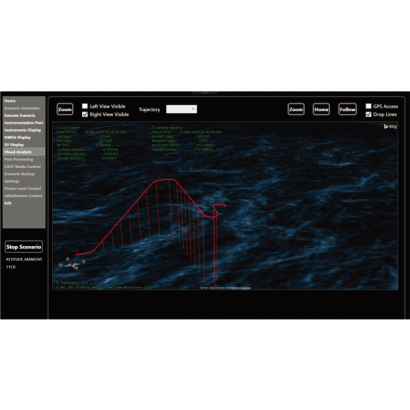
Task: Click Exit in the sidebar menu
Action: (8, 203)
